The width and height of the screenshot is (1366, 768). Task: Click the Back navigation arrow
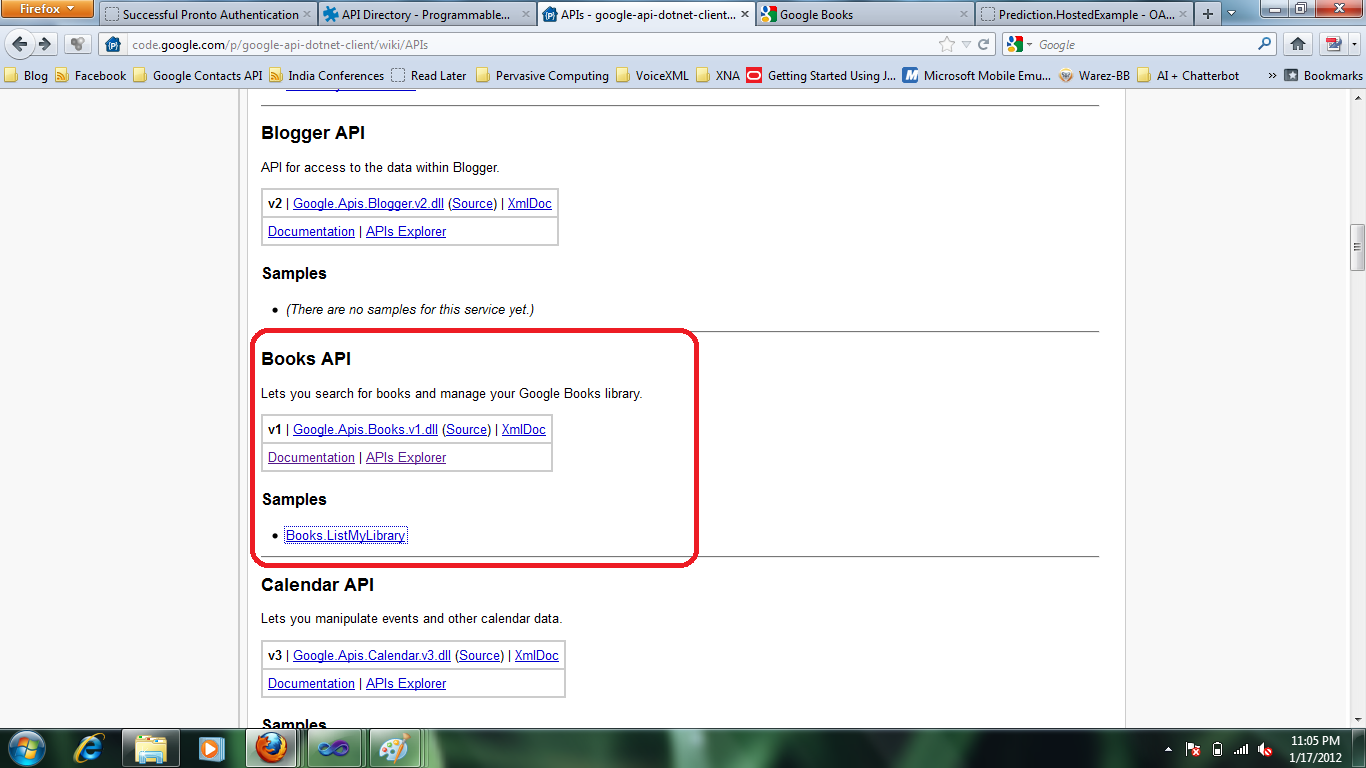(20, 44)
